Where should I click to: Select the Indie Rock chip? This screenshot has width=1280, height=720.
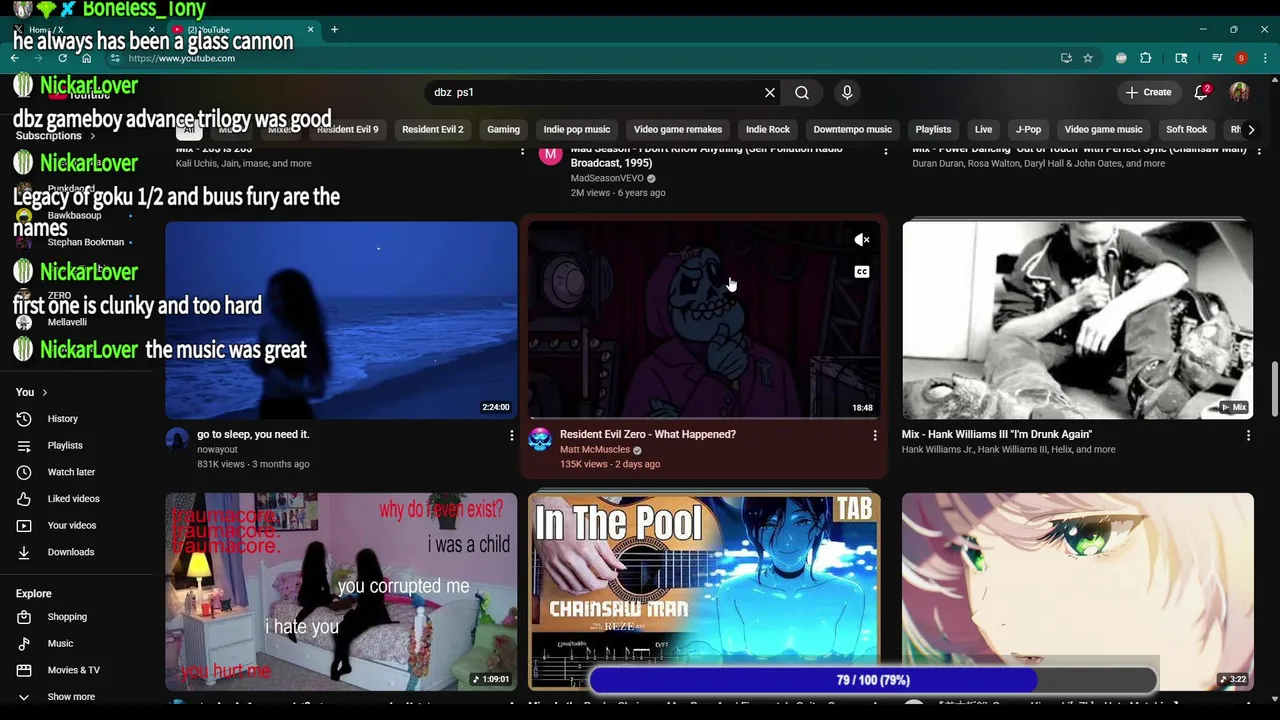tap(767, 129)
